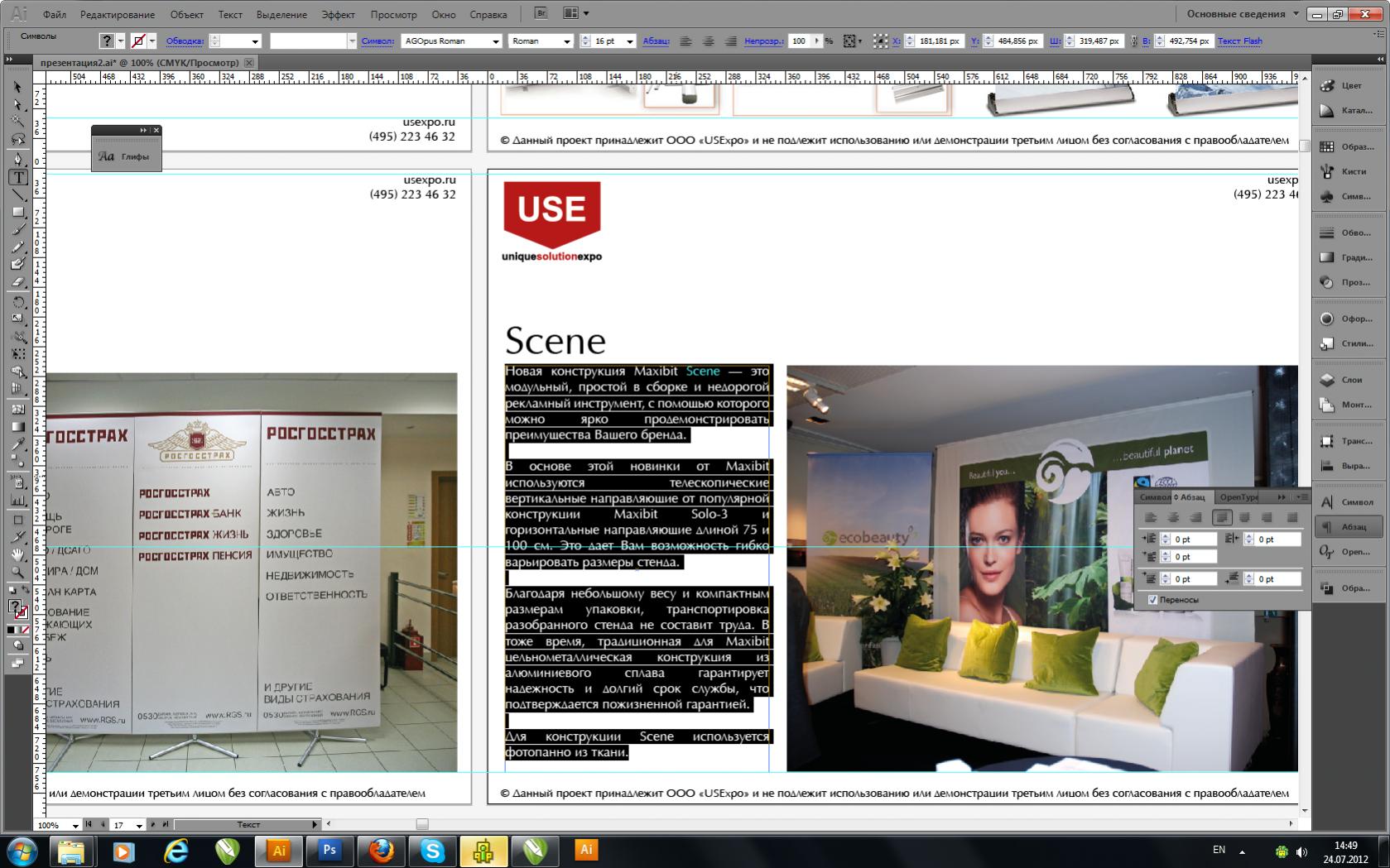This screenshot has height=868, width=1390.
Task: Open the OpenType panel icon in dock
Action: tap(1350, 552)
